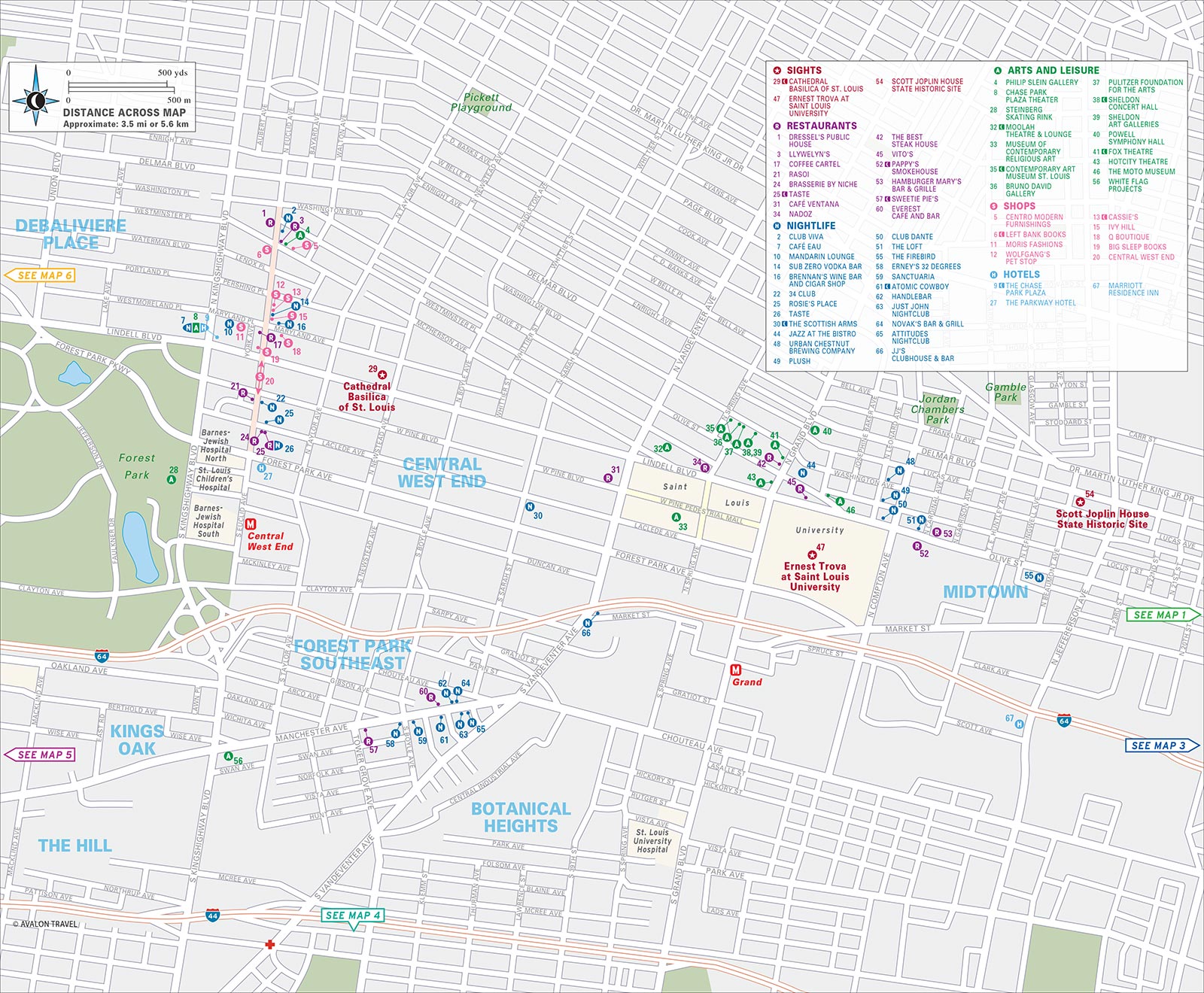
Task: Click the AVALON TRAVEL copyright text
Action: pyautogui.click(x=45, y=924)
